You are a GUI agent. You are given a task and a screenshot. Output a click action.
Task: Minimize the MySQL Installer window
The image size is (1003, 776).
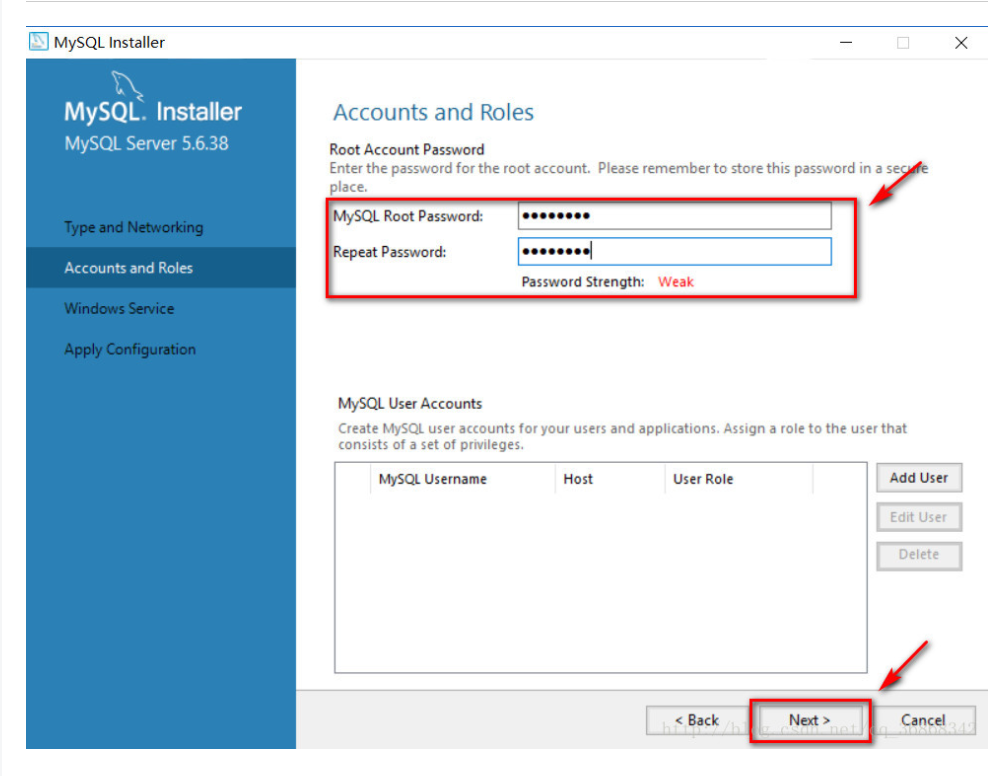coord(846,42)
